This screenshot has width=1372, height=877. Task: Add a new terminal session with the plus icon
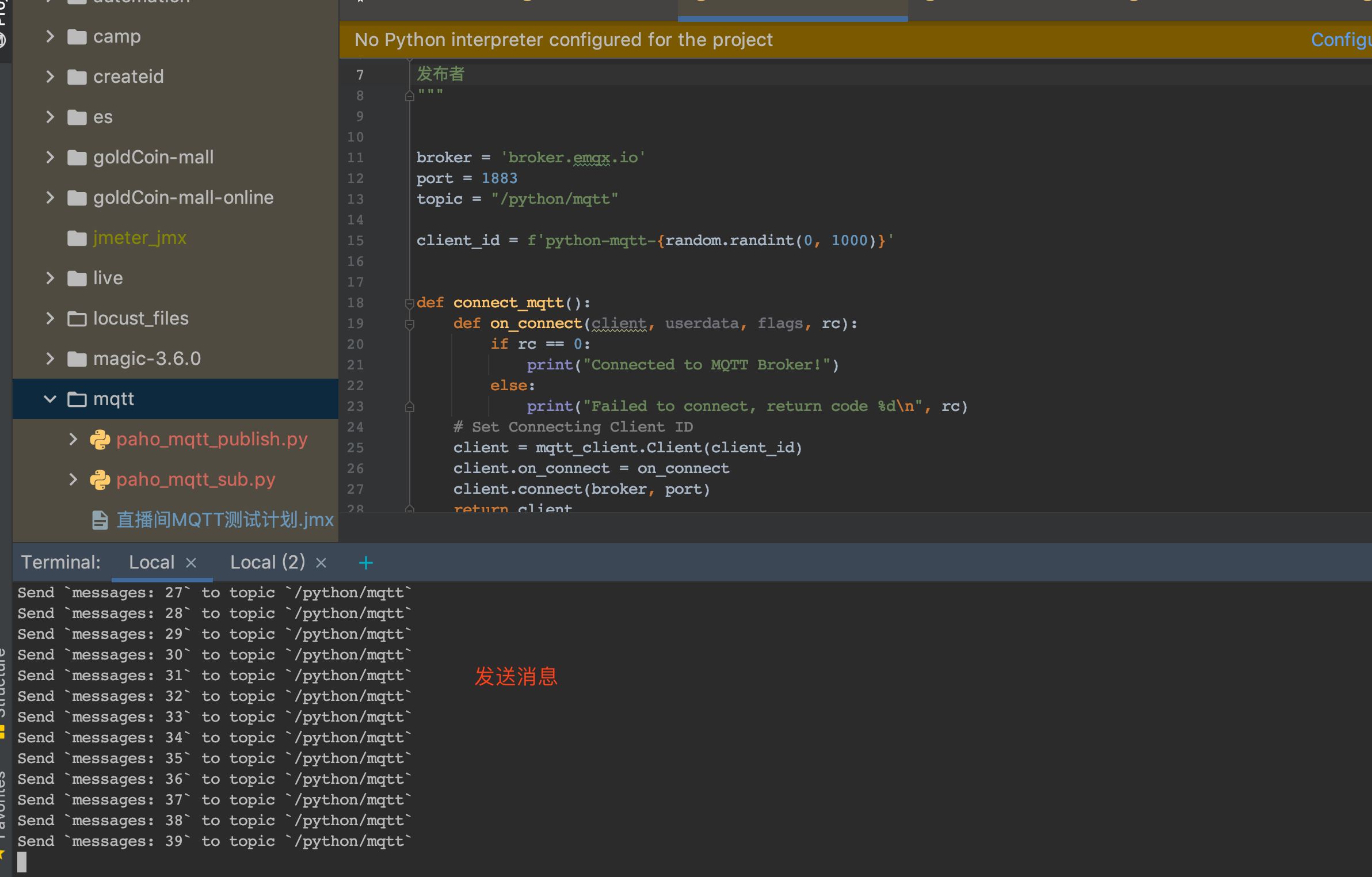coord(367,562)
